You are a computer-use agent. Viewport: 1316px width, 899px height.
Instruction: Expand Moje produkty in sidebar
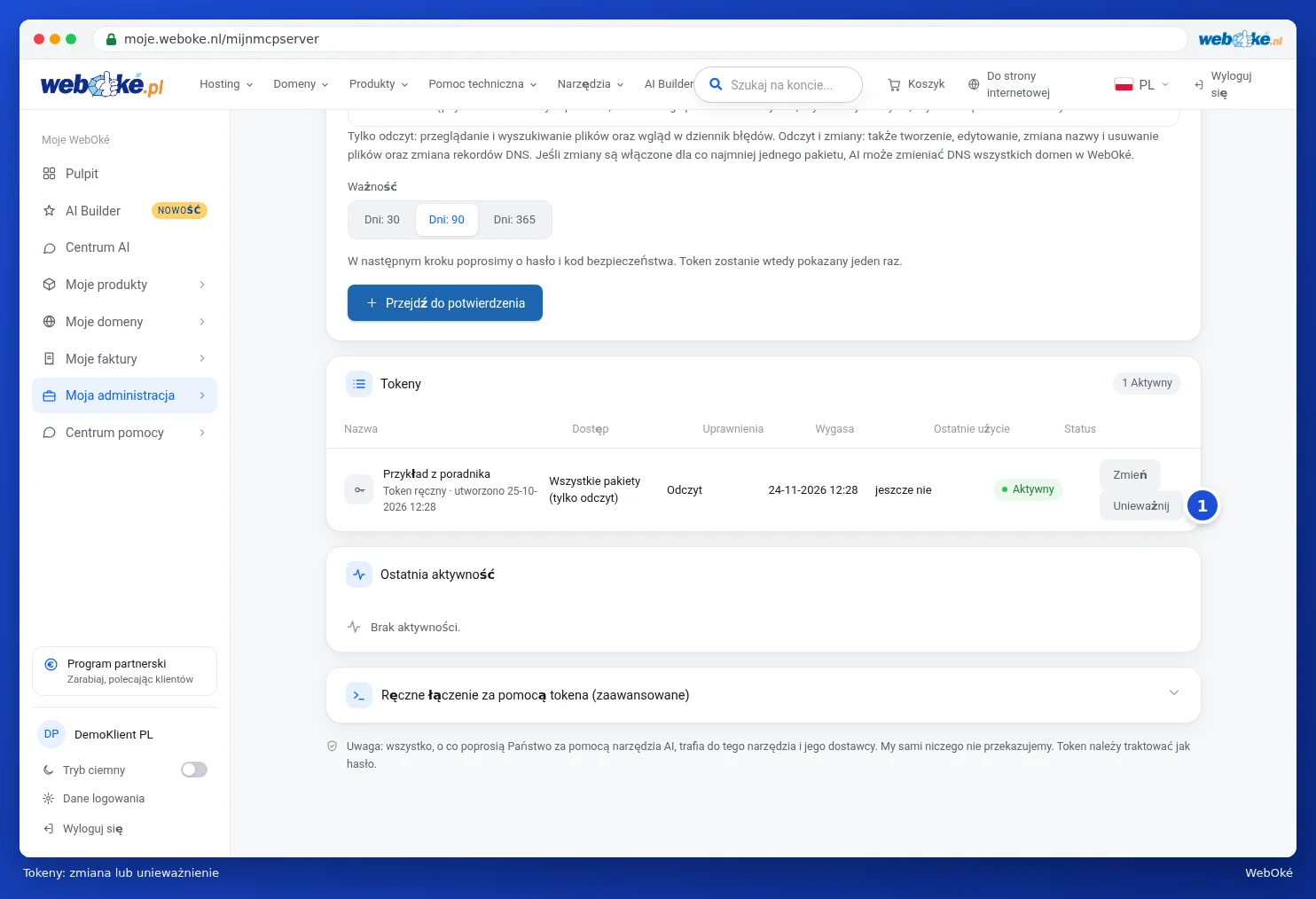124,285
